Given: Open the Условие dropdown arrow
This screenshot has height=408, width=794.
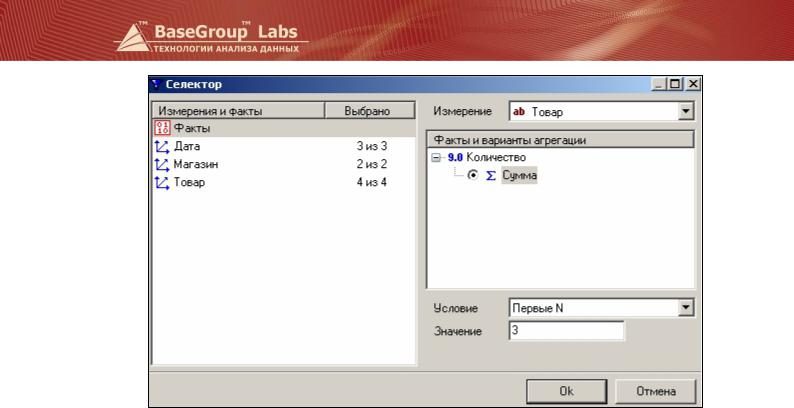Looking at the screenshot, I should [x=685, y=307].
